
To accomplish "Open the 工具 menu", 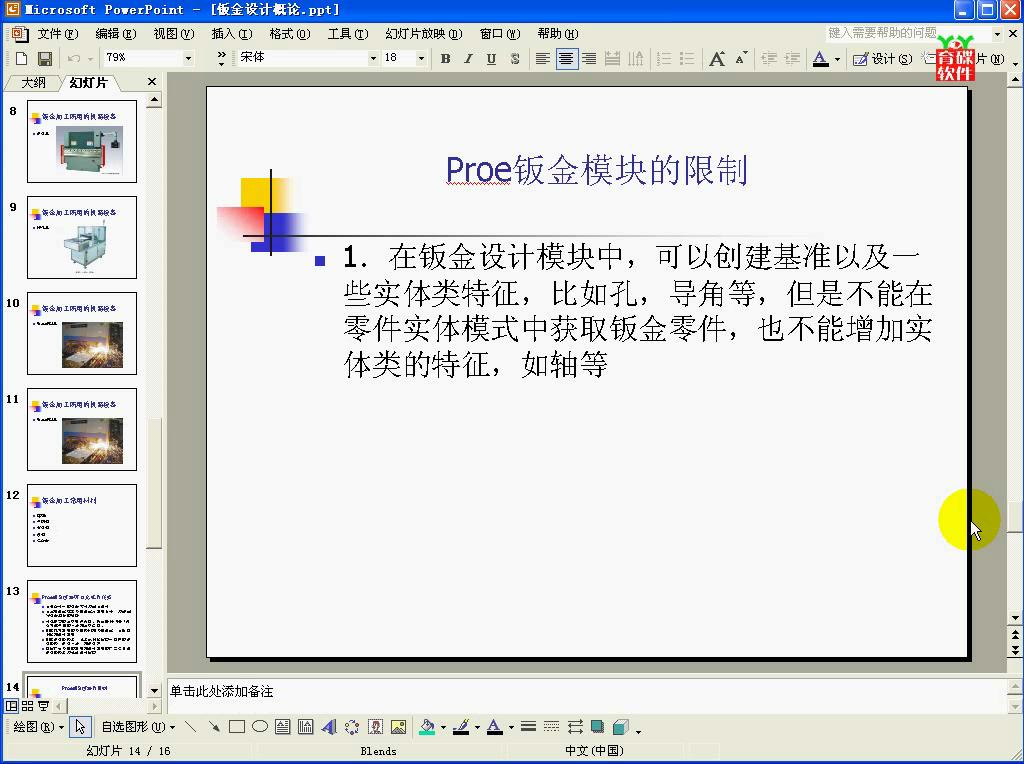I will coord(348,34).
